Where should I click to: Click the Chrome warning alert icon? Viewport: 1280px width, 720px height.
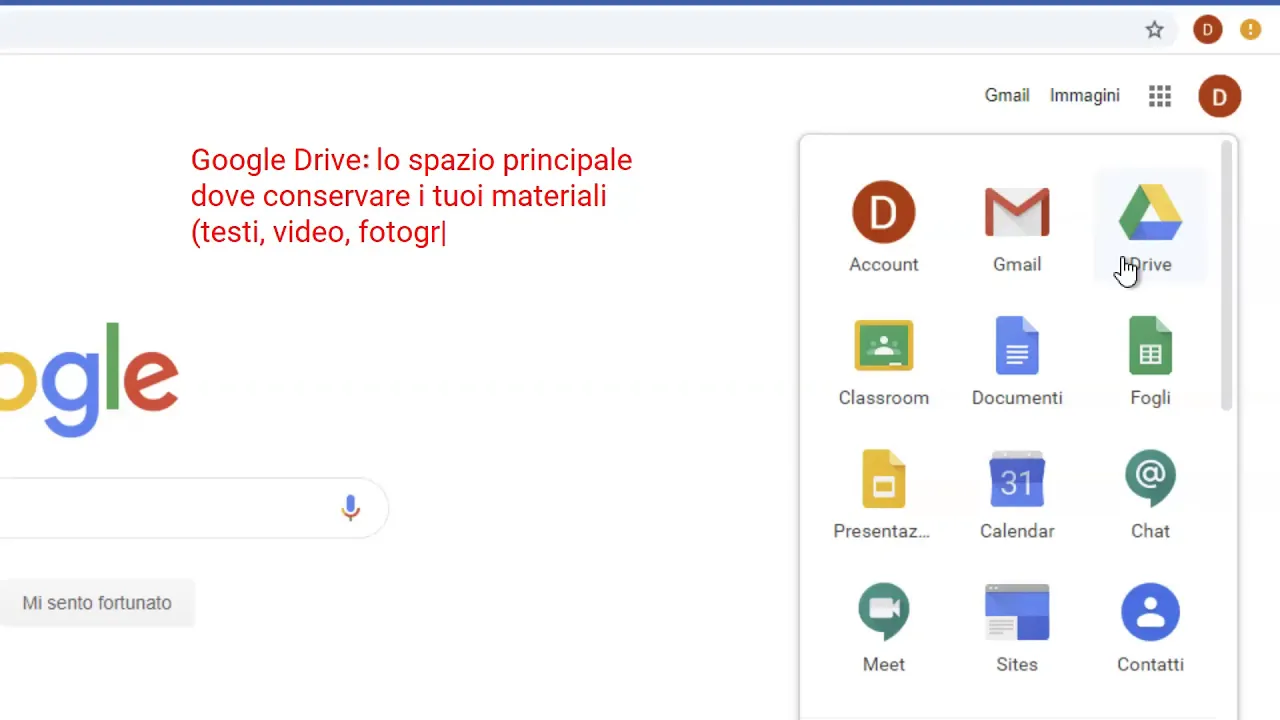pos(1250,30)
